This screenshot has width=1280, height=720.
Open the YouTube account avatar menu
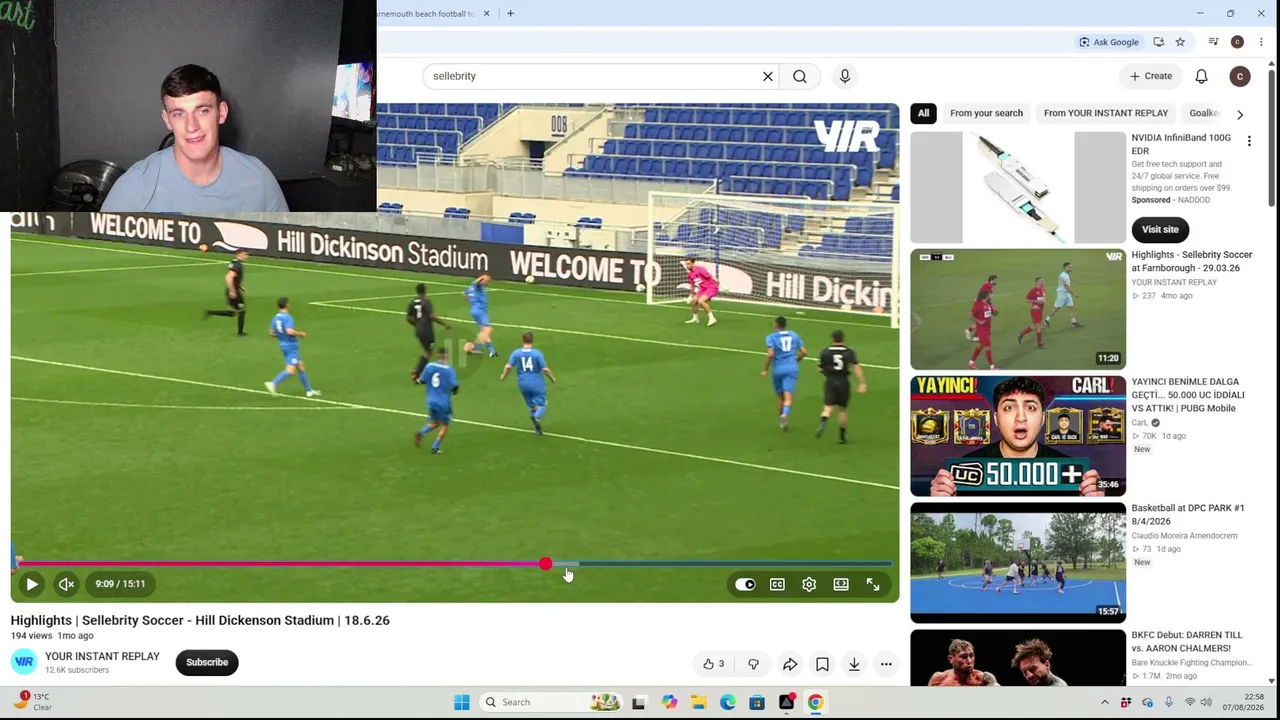tap(1240, 76)
